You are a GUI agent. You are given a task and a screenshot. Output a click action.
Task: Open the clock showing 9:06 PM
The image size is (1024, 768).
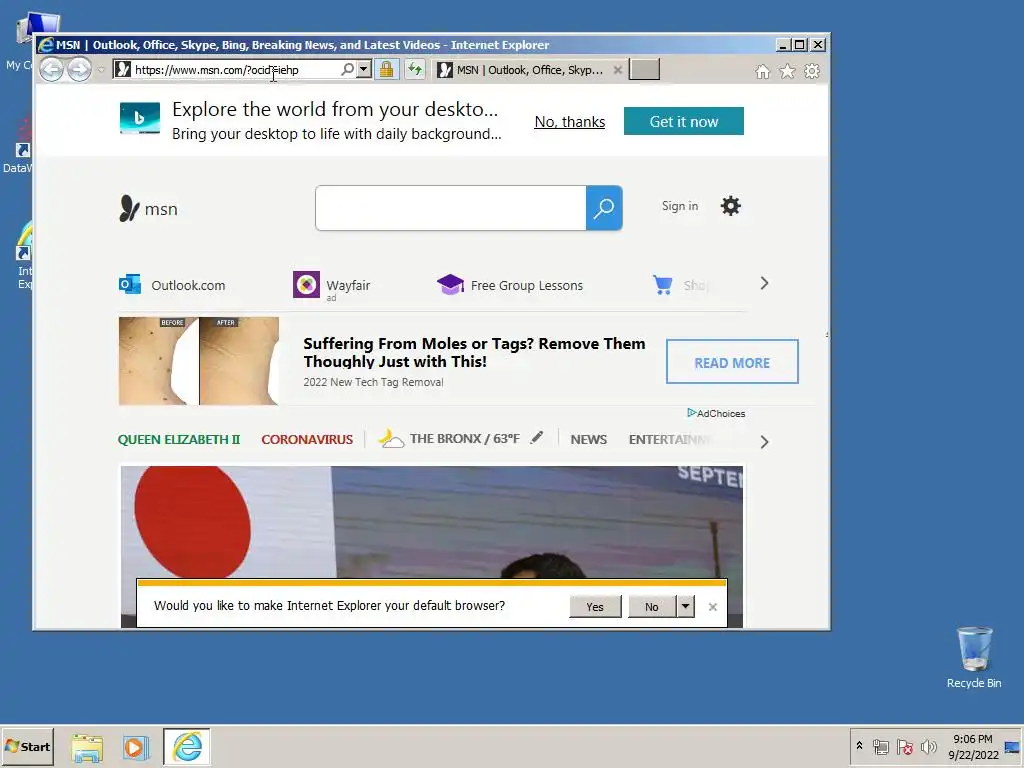[x=973, y=746]
